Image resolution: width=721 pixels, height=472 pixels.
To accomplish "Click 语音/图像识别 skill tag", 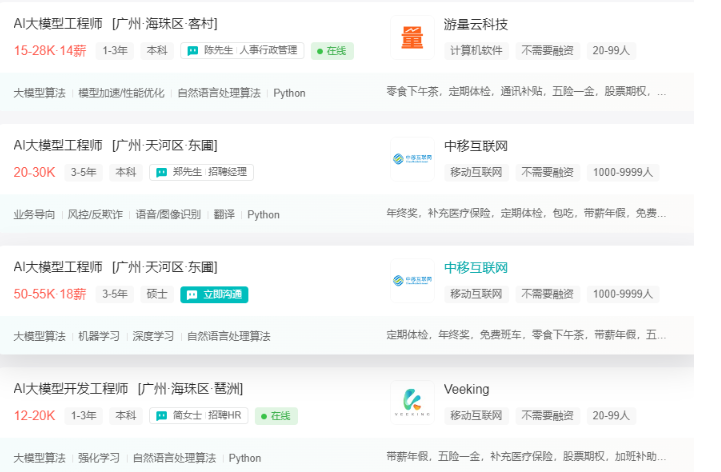I will click(168, 215).
